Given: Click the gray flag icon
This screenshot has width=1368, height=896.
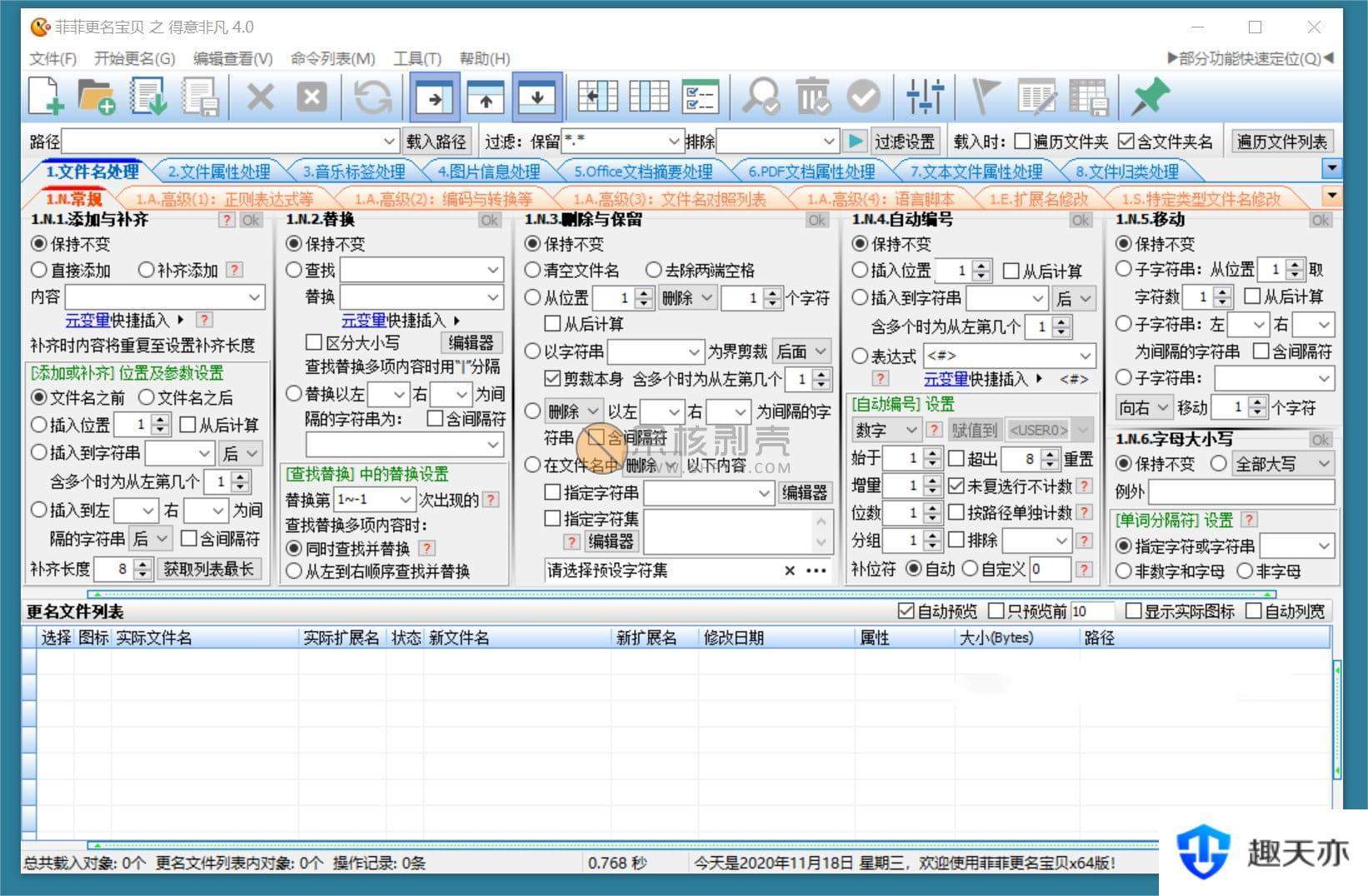Looking at the screenshot, I should tap(986, 97).
